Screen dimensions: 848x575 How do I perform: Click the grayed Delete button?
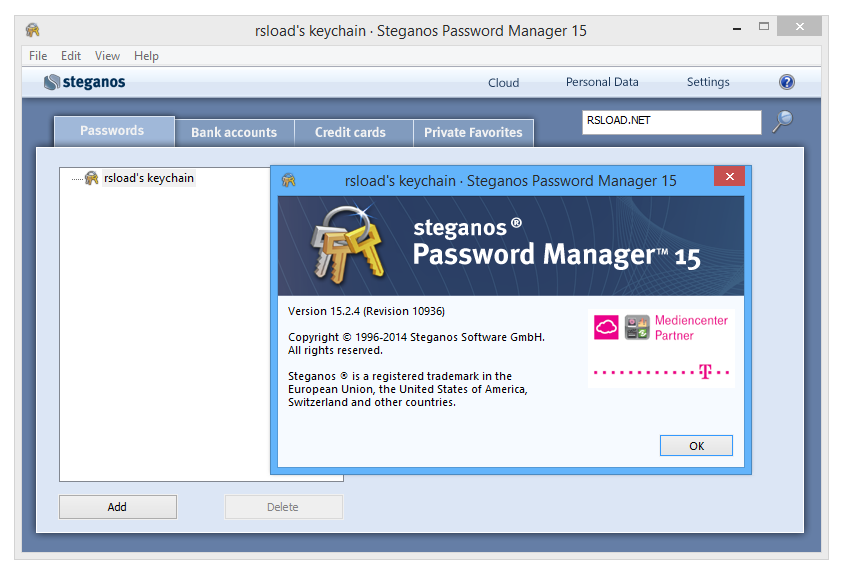pyautogui.click(x=283, y=507)
